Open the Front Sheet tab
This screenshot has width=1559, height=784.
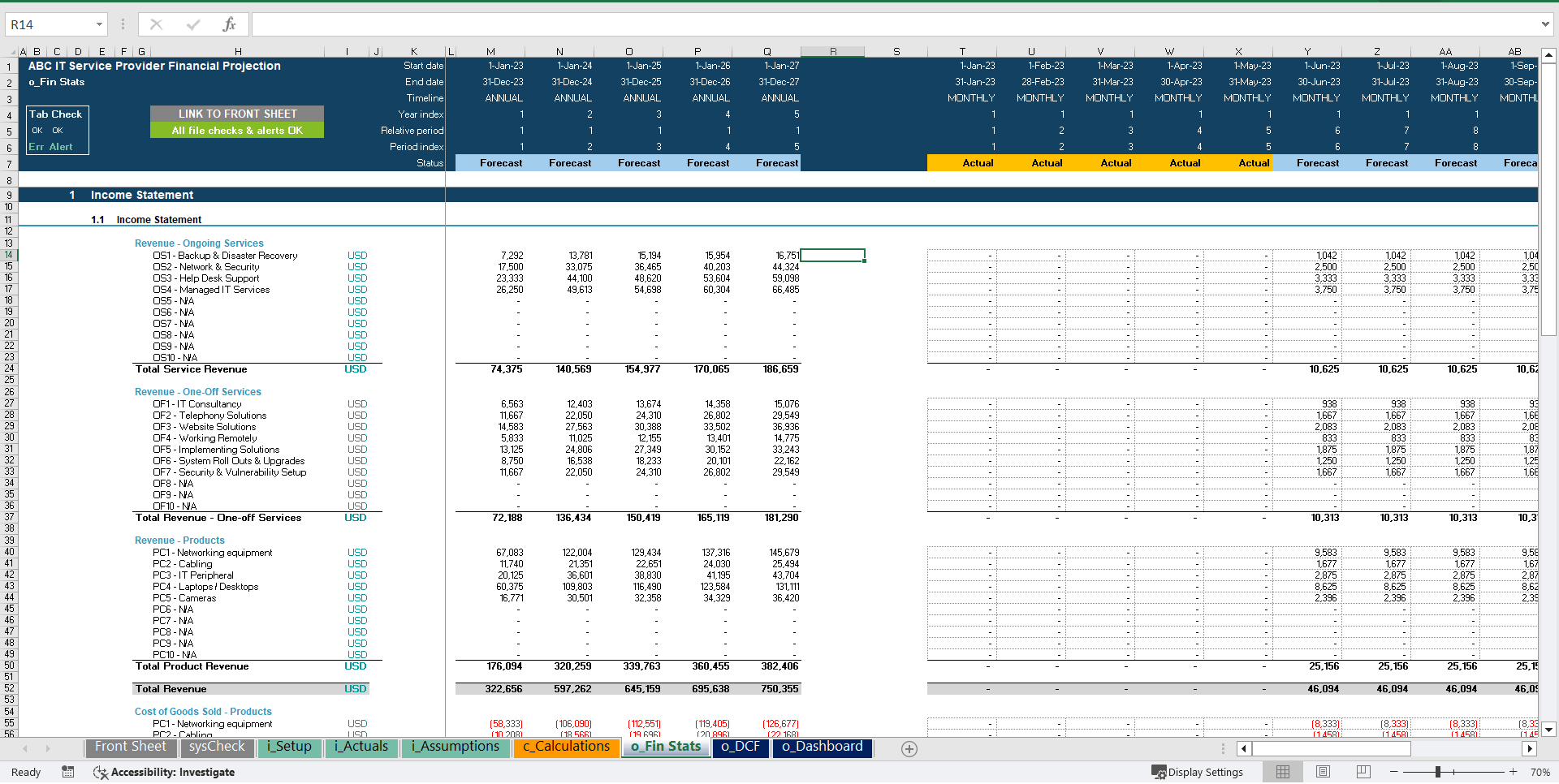(x=130, y=747)
